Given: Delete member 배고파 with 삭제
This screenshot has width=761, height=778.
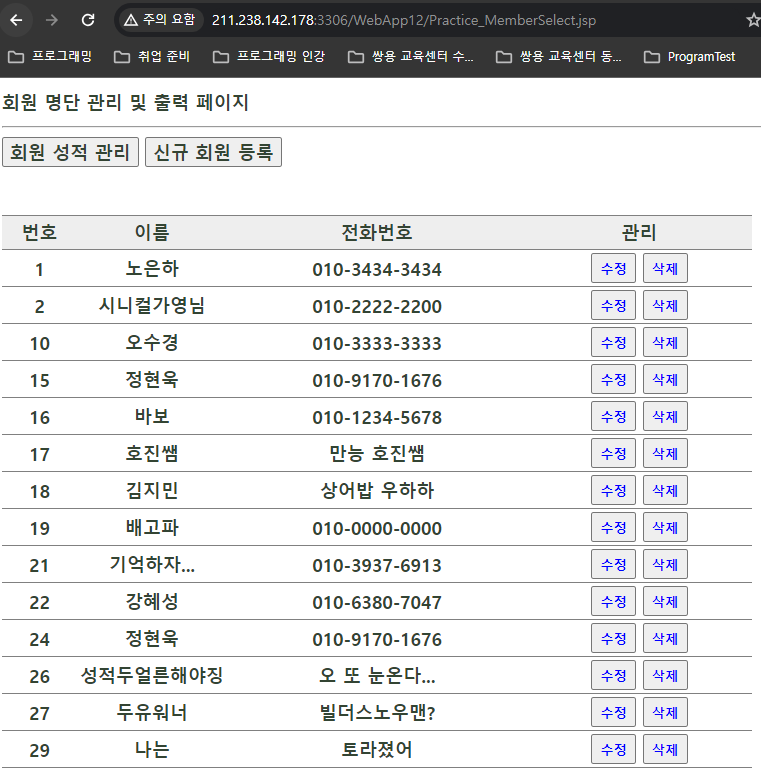Looking at the screenshot, I should (665, 527).
